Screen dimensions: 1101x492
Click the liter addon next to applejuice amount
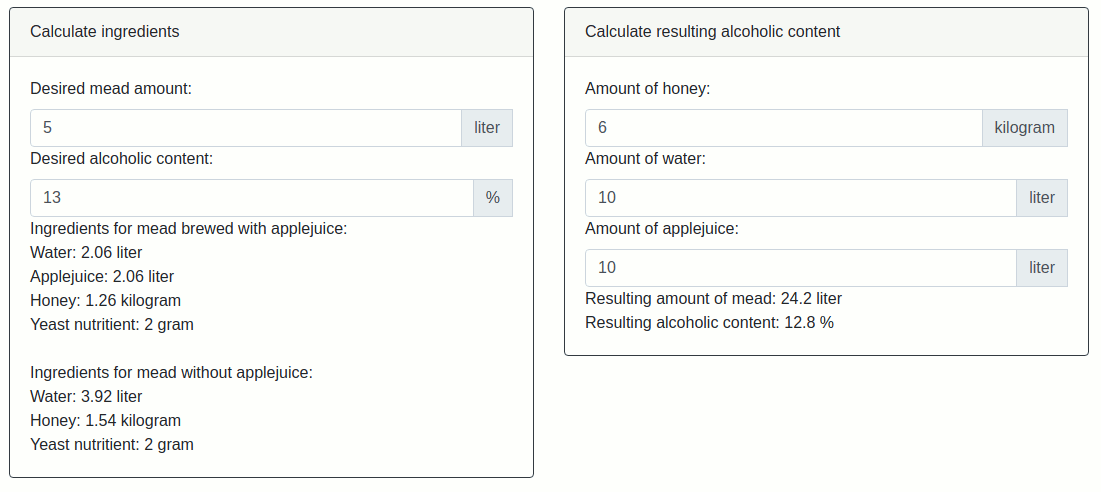click(1042, 268)
